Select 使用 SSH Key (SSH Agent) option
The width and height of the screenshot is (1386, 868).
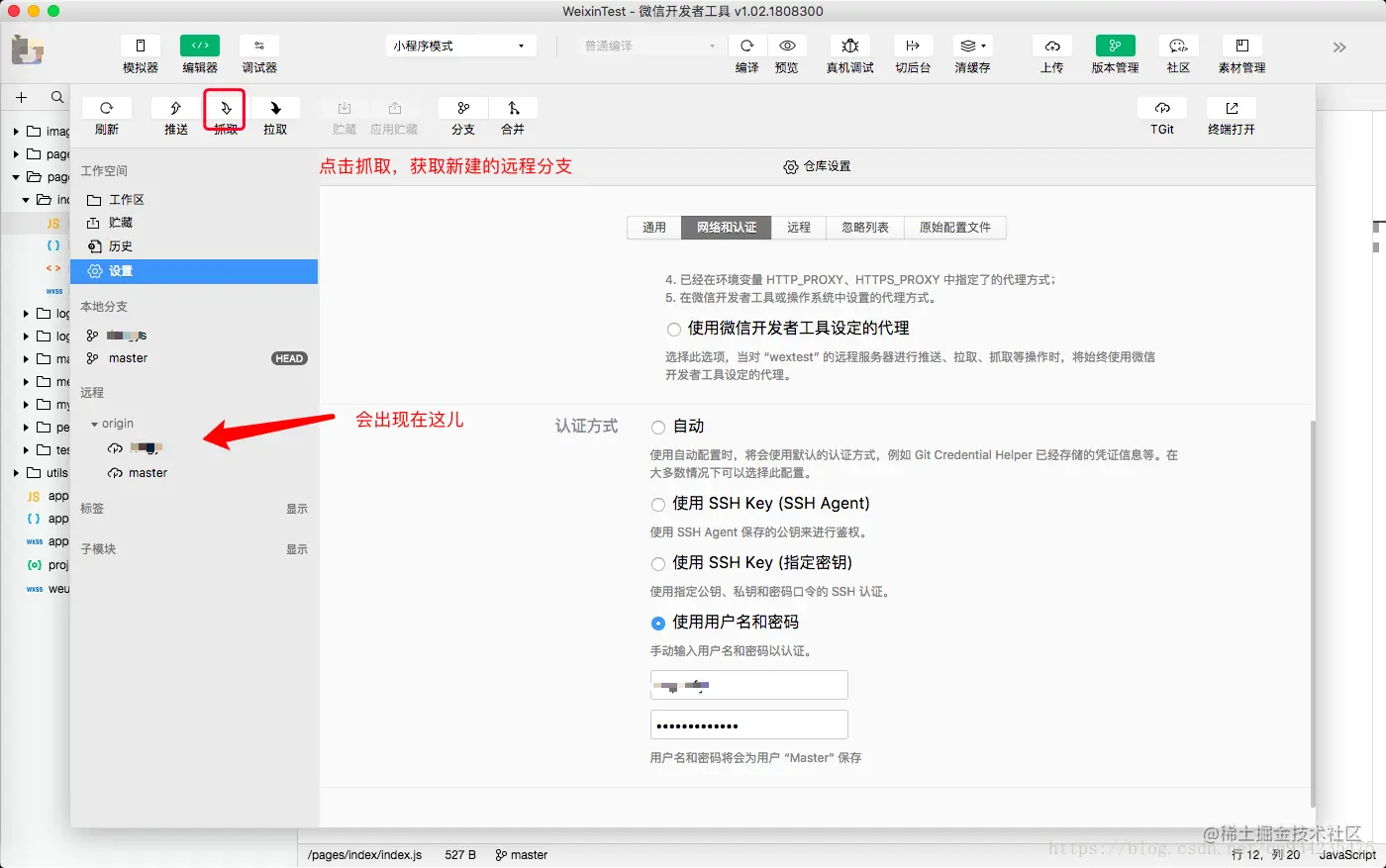658,505
